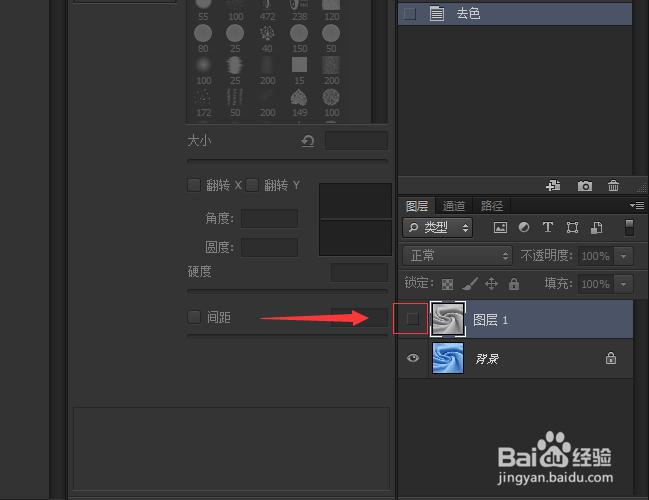Expand the 不透明度 slider arrow
649x500 pixels.
tap(623, 256)
